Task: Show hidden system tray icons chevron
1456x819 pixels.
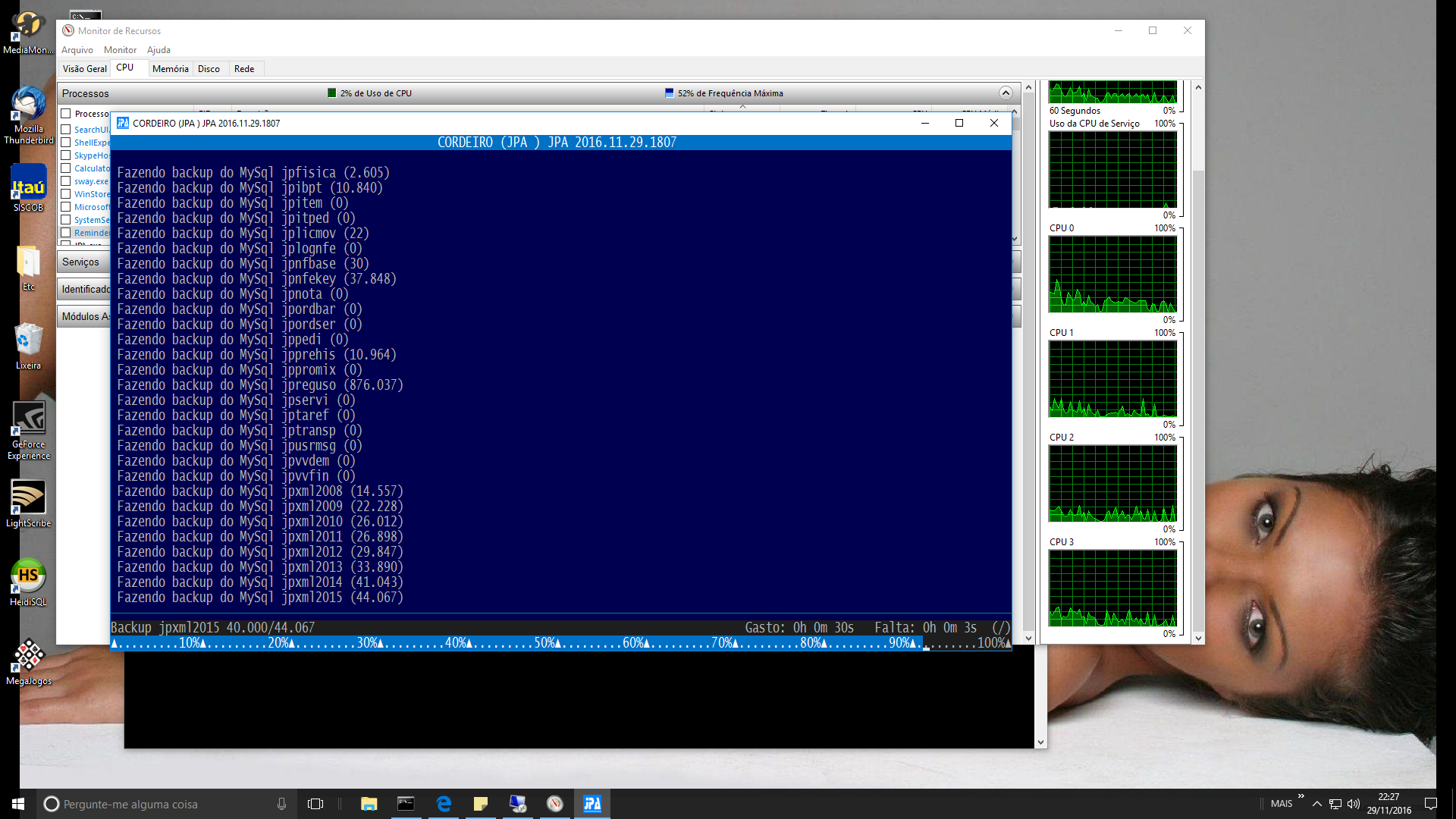Action: 1317,804
